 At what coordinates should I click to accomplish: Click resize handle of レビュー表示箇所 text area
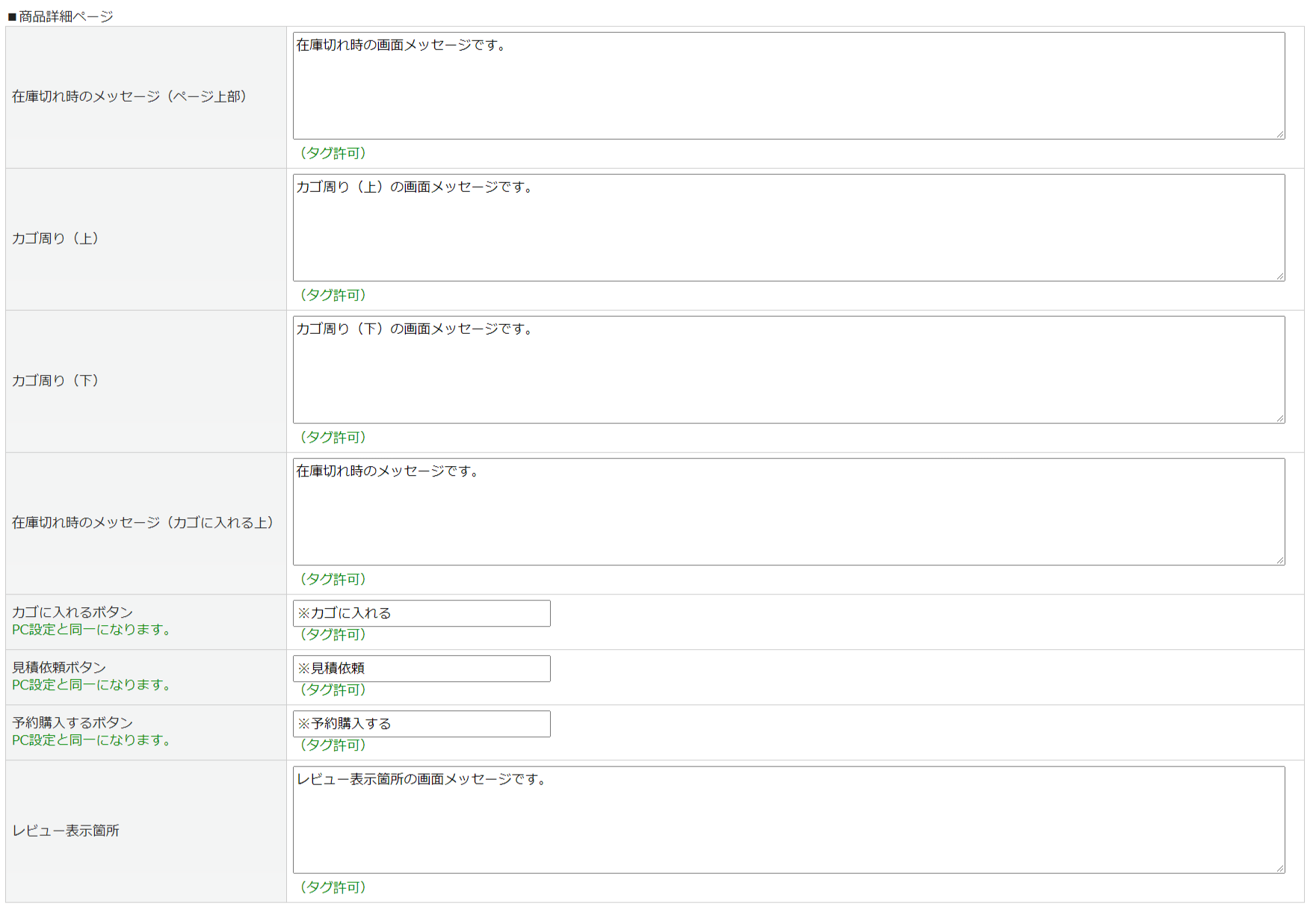pos(1280,869)
